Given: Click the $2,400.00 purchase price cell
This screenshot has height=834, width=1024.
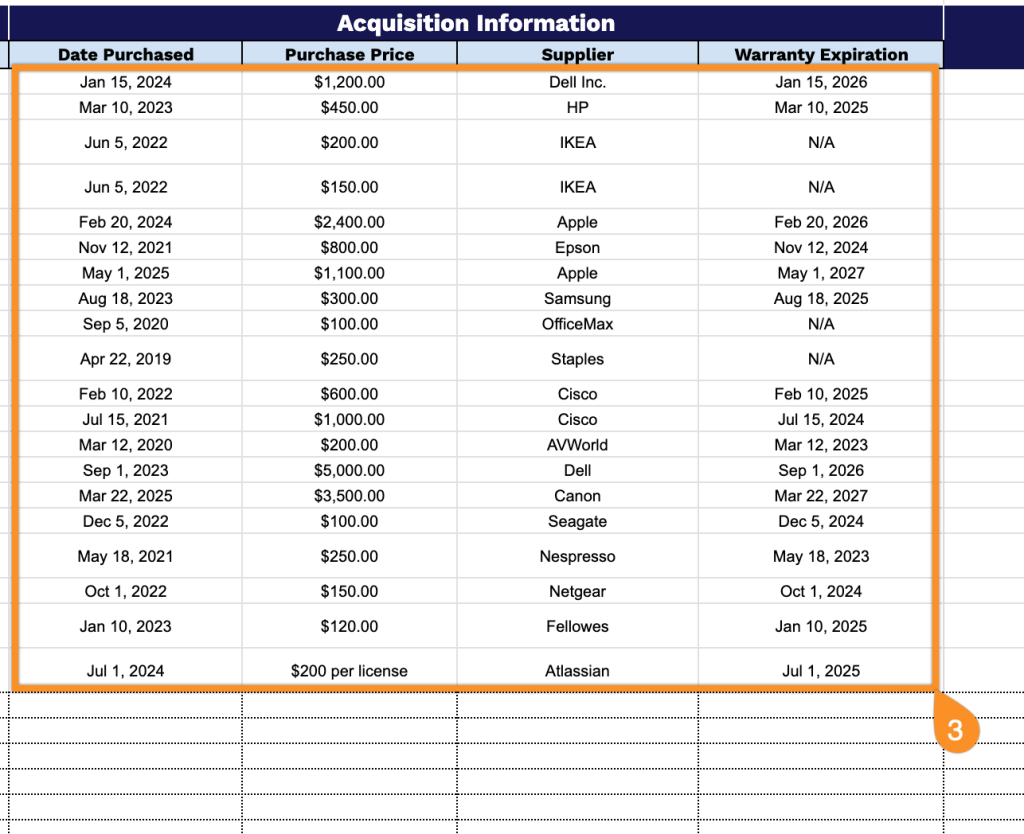Looking at the screenshot, I should pyautogui.click(x=349, y=222).
